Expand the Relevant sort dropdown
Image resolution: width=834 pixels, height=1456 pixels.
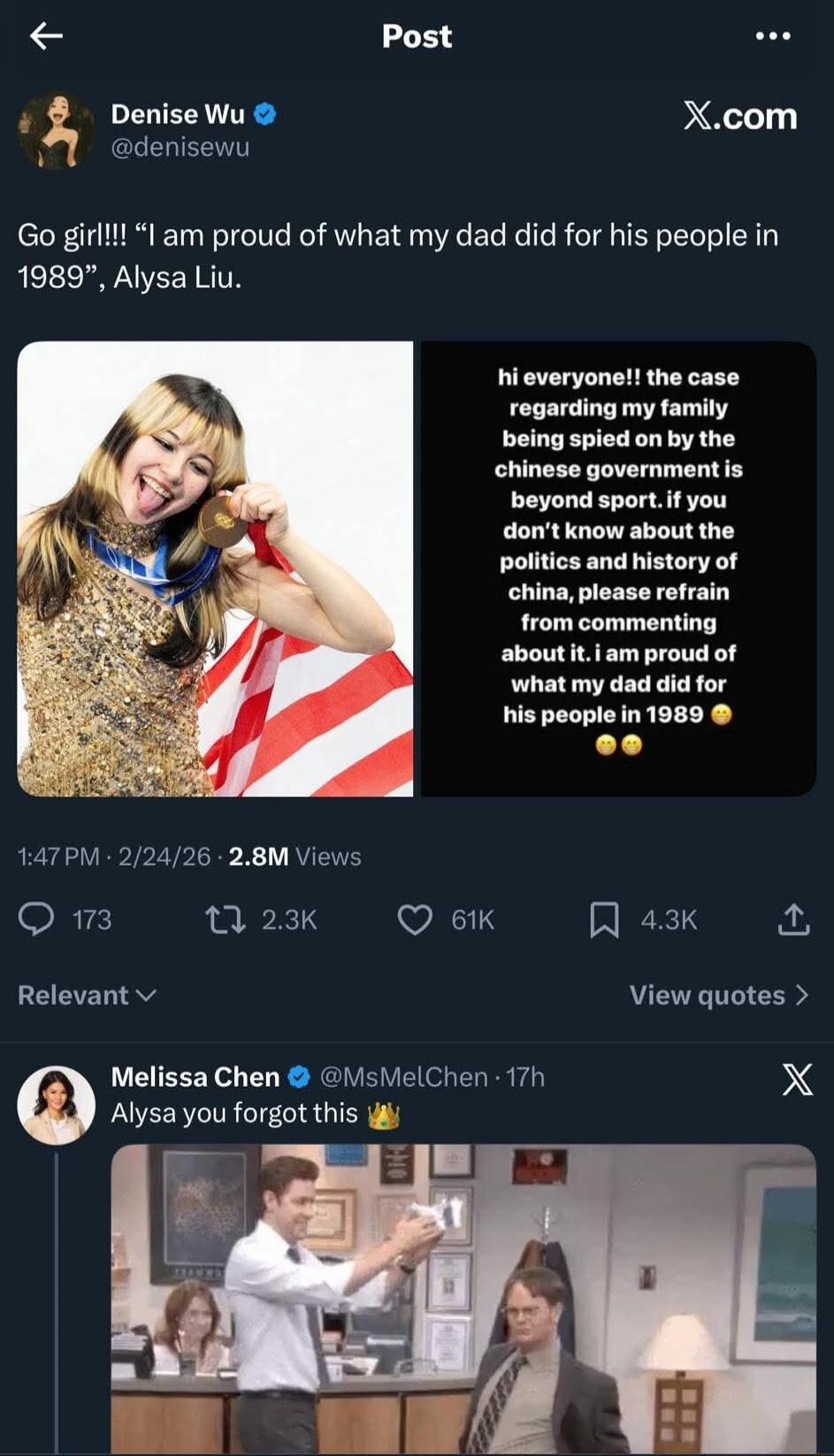point(87,995)
